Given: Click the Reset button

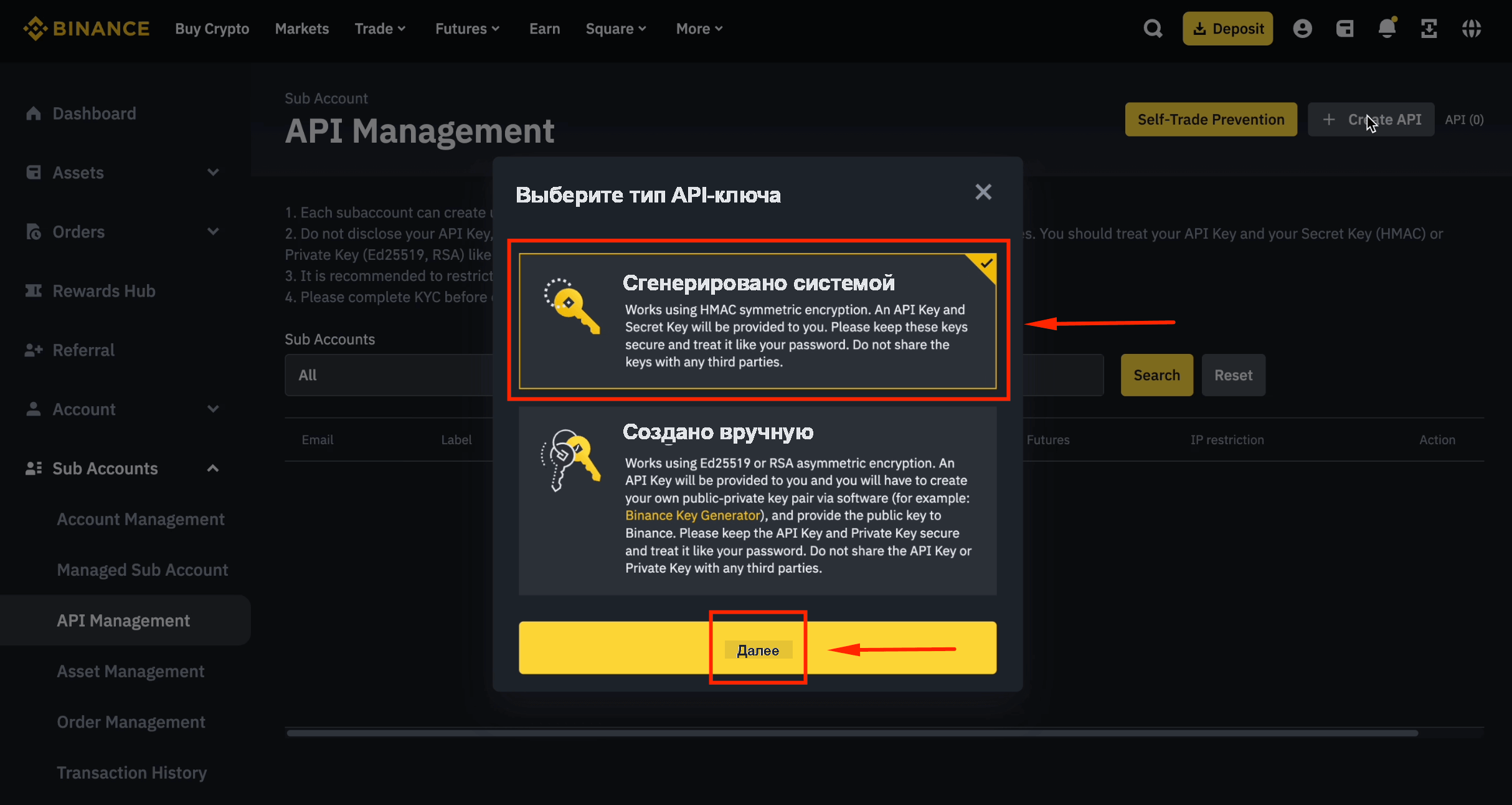Looking at the screenshot, I should 1233,375.
